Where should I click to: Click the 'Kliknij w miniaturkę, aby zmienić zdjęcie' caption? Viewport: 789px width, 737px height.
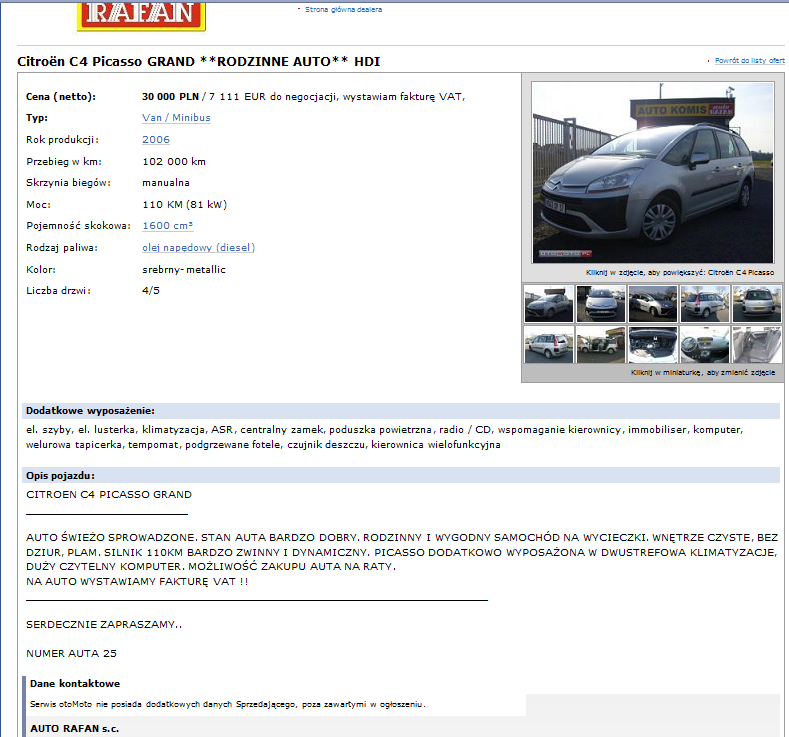tap(703, 373)
